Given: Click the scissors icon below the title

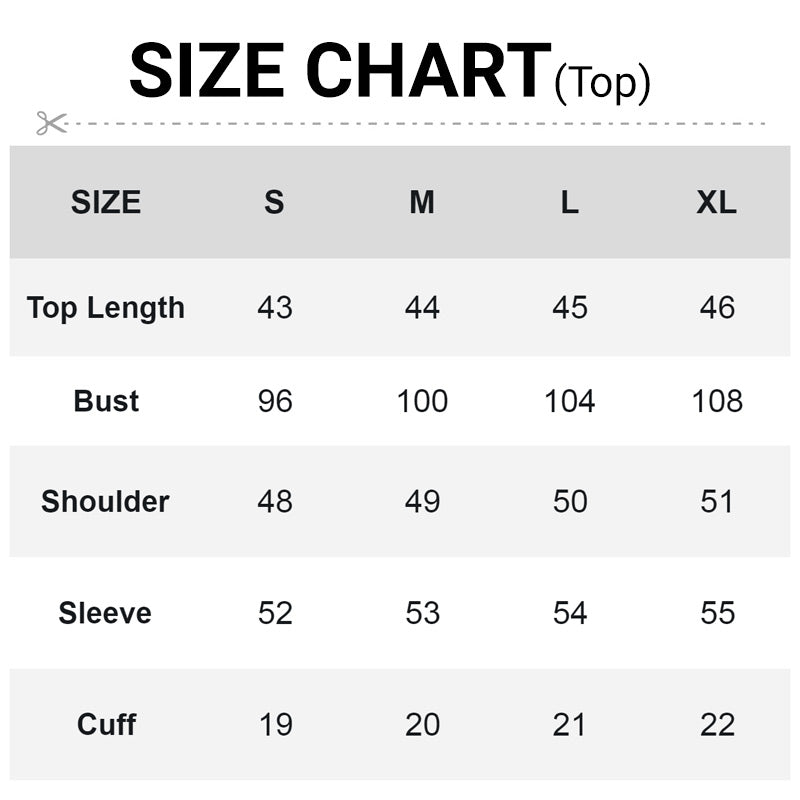Looking at the screenshot, I should [x=51, y=123].
